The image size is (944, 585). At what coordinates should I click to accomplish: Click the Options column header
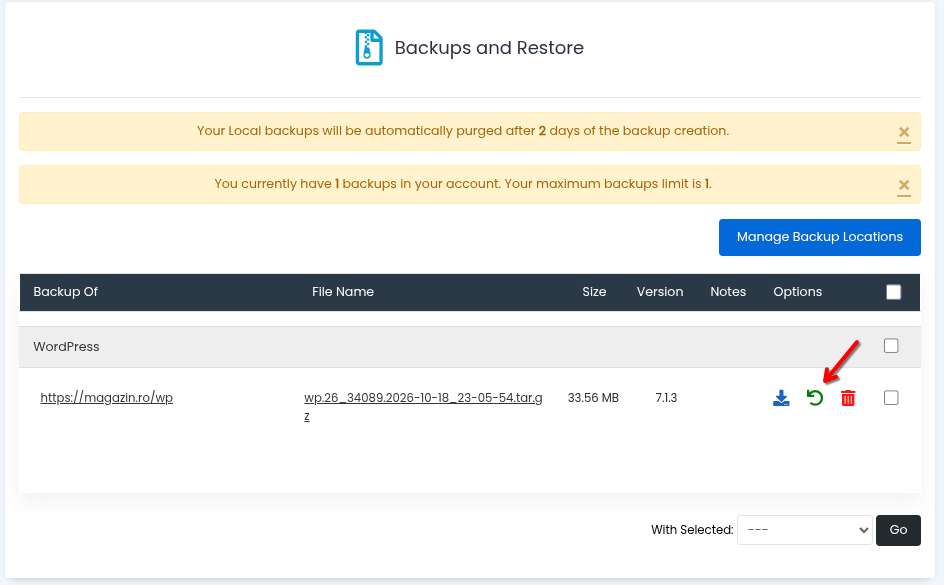coord(798,292)
